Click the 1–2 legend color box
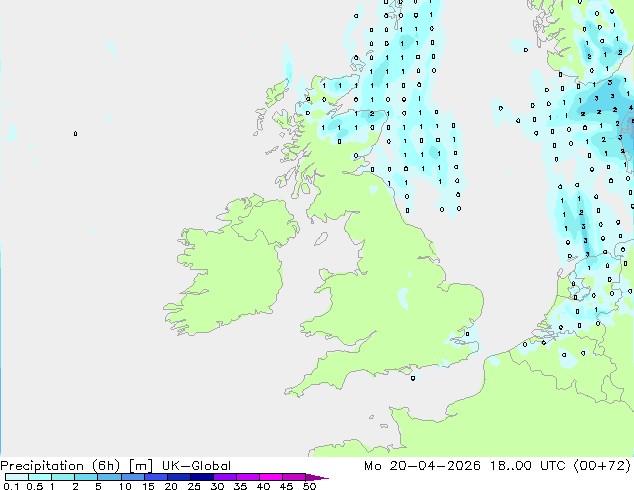The width and height of the screenshot is (634, 490). 63,477
